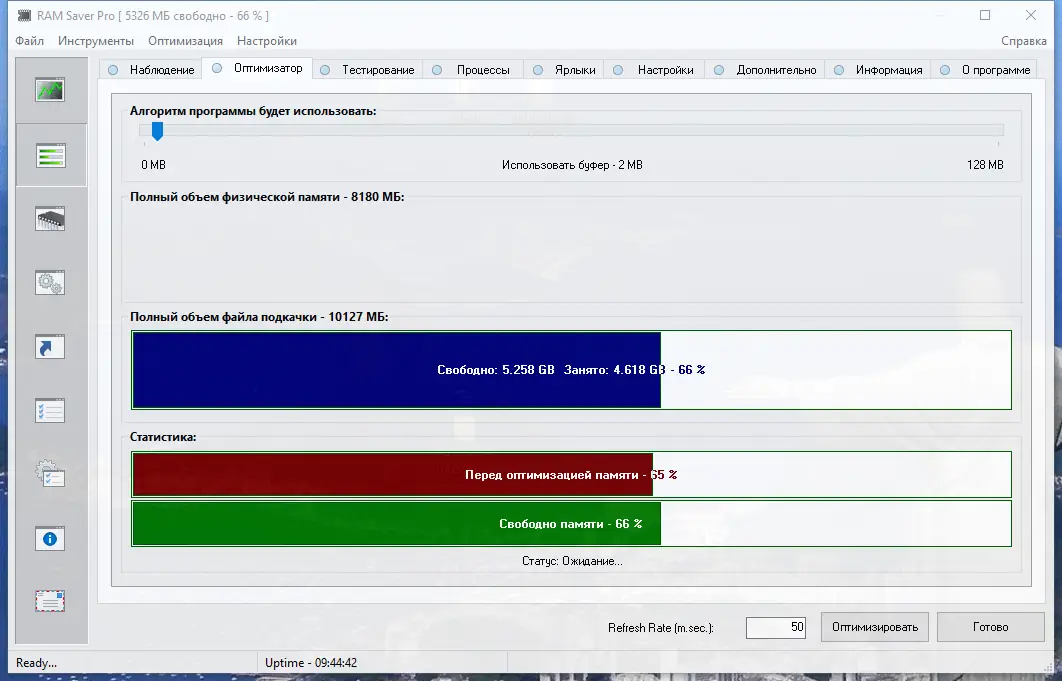This screenshot has width=1062, height=681.
Task: Click the 0 MB slider minimum label
Action: tap(154, 165)
